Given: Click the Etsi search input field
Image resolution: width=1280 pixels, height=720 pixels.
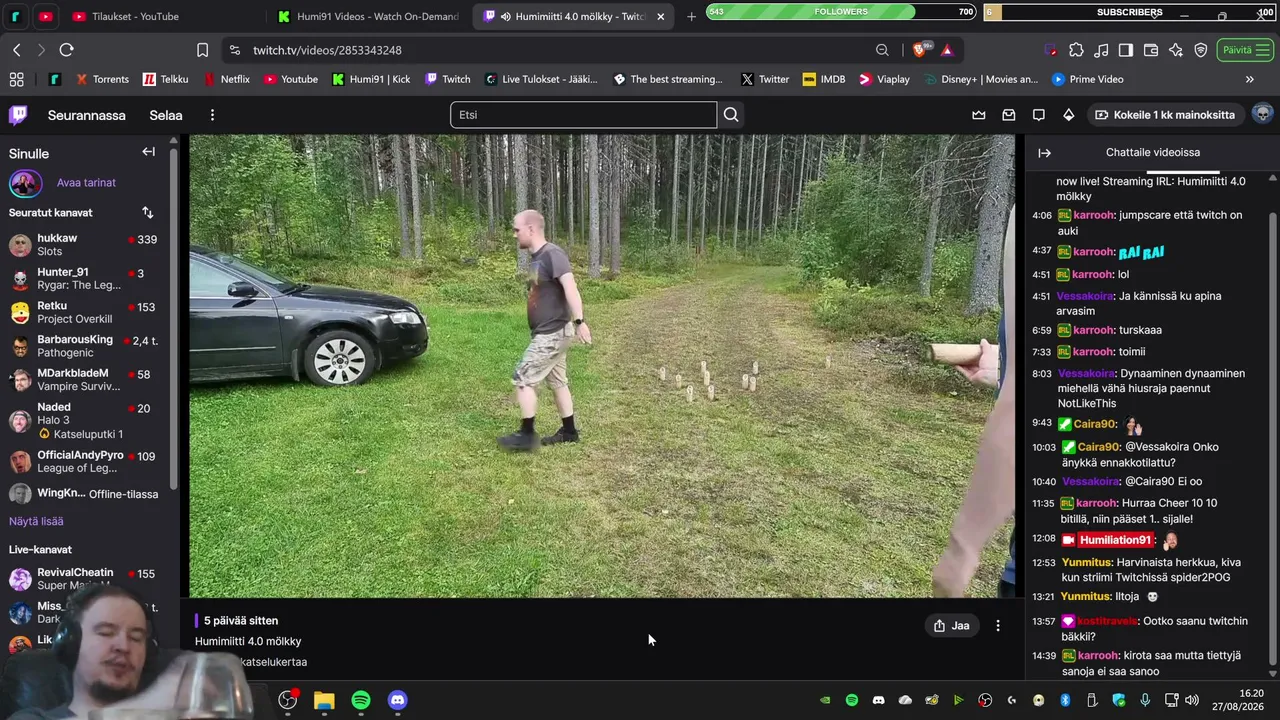Looking at the screenshot, I should pyautogui.click(x=583, y=115).
